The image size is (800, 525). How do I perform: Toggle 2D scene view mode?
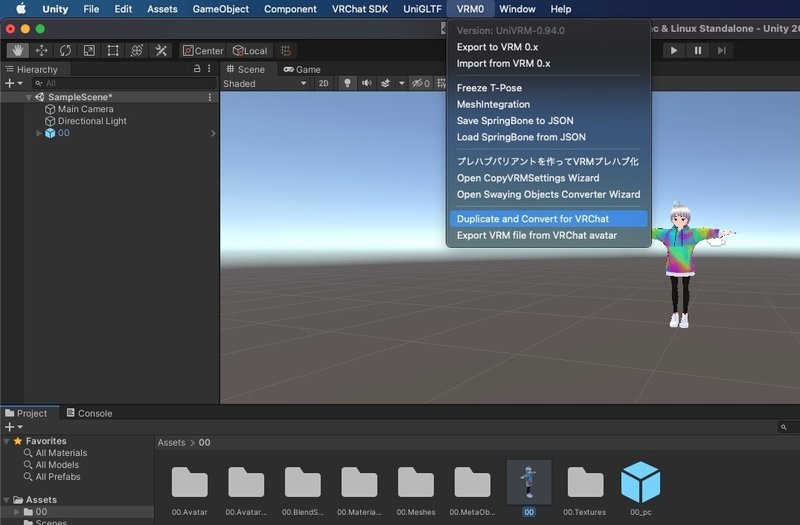pos(323,83)
